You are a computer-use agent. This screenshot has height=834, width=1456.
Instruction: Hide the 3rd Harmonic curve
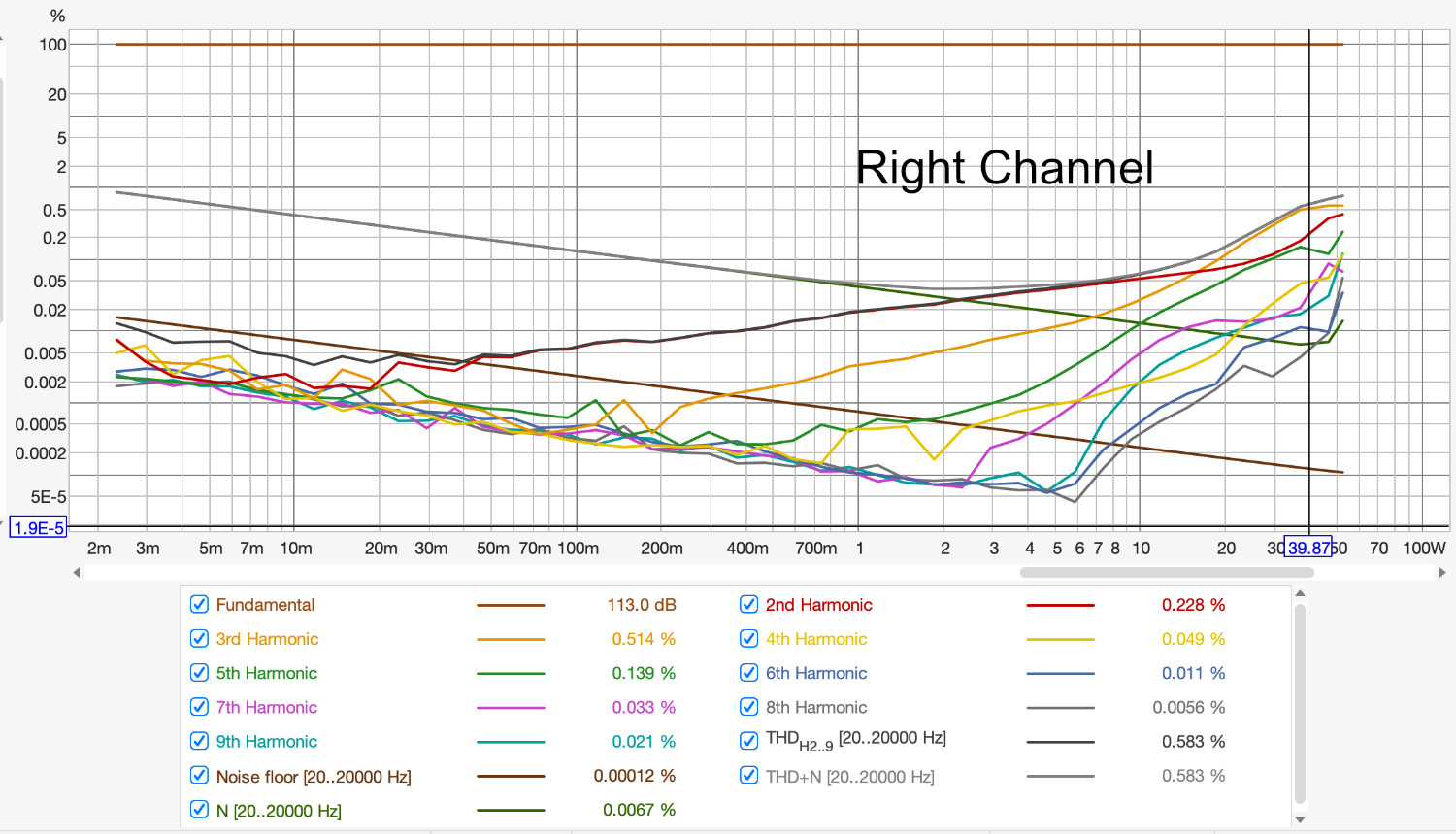[x=199, y=638]
